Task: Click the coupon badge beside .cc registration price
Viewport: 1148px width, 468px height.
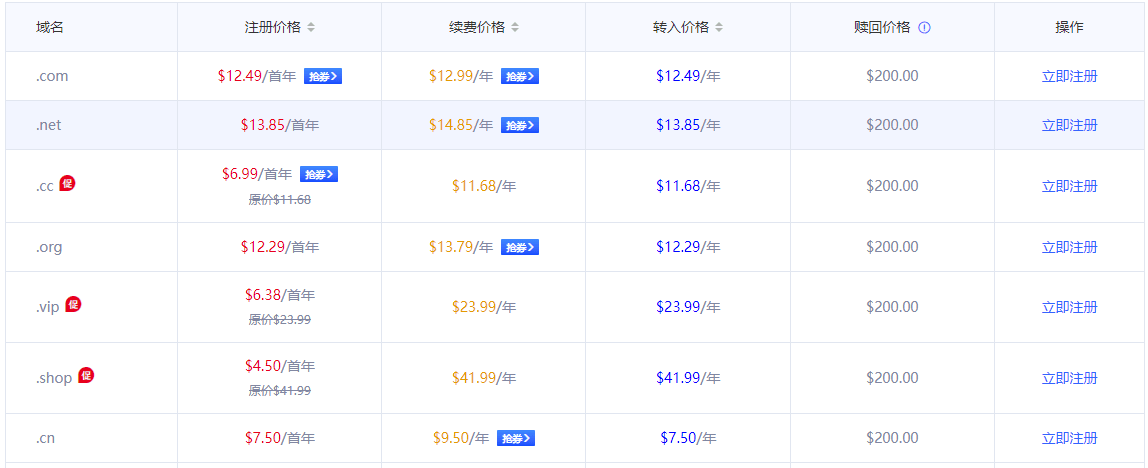Action: pos(319,174)
